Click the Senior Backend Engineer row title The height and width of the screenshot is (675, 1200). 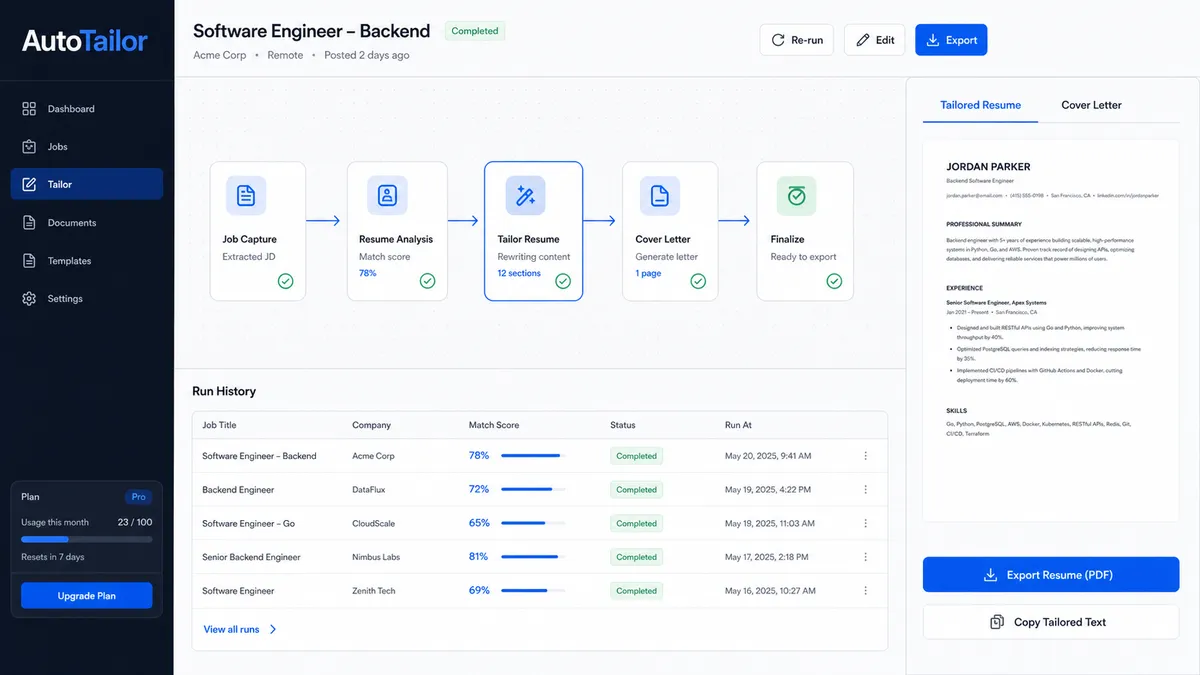[251, 557]
